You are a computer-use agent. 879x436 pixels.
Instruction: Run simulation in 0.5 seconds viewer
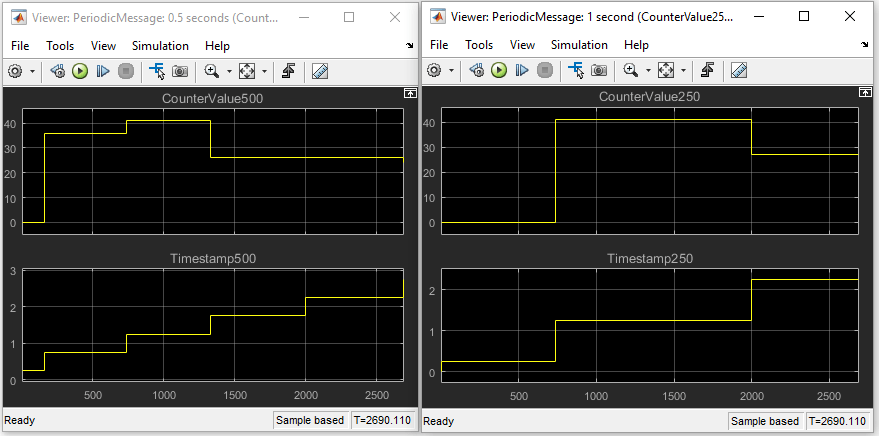pos(80,71)
